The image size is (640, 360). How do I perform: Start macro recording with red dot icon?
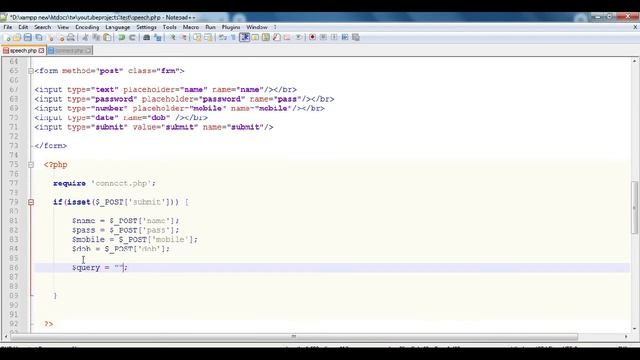313,38
